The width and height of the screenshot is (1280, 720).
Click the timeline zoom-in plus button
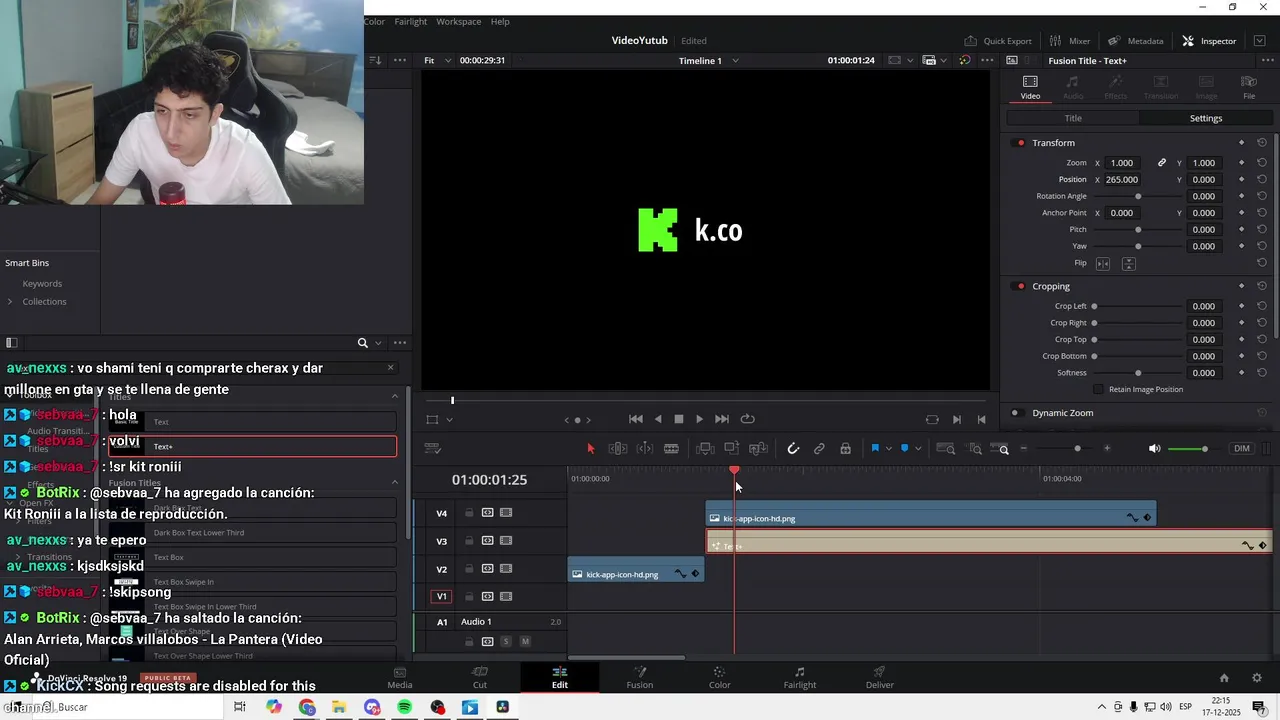pyautogui.click(x=1107, y=449)
